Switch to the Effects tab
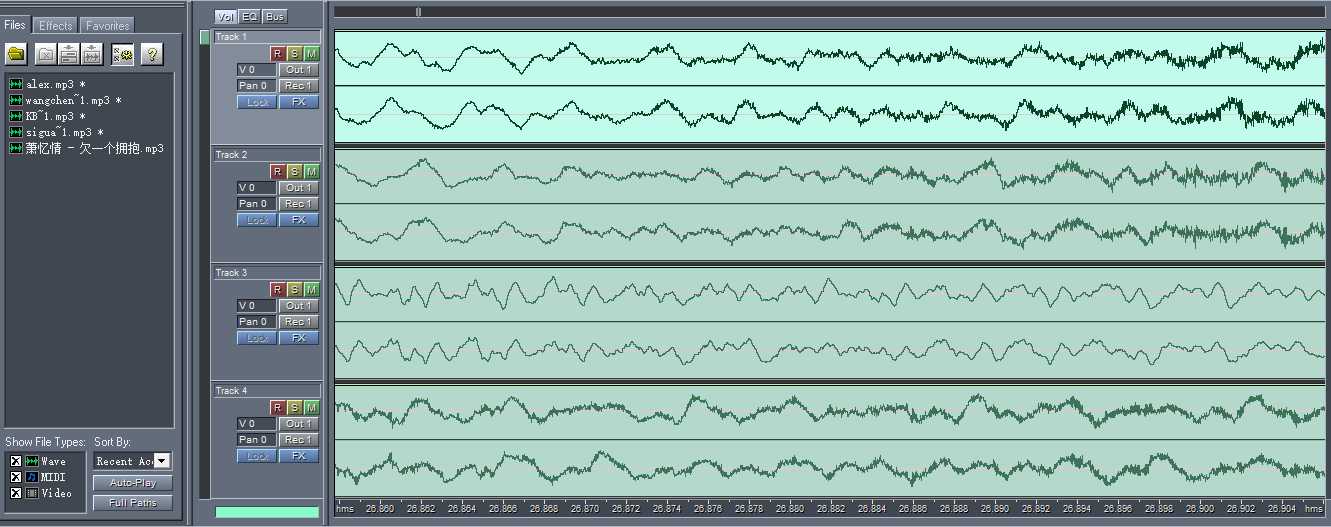Viewport: 1331px width, 527px height. (x=56, y=25)
